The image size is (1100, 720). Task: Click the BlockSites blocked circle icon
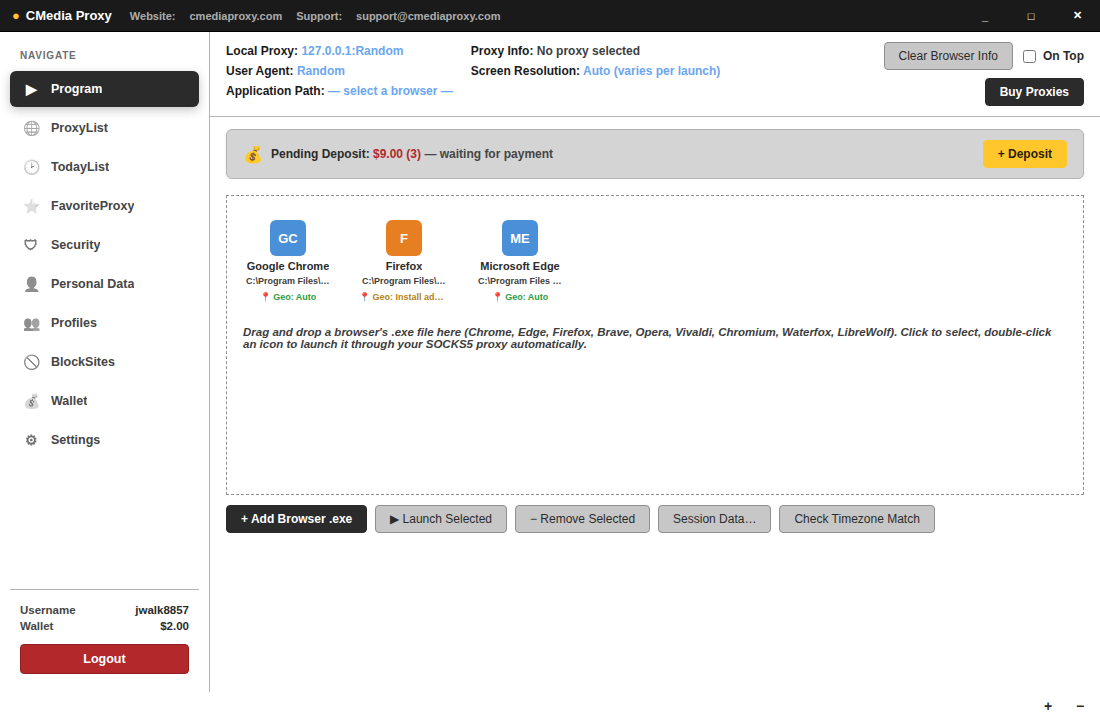(32, 362)
